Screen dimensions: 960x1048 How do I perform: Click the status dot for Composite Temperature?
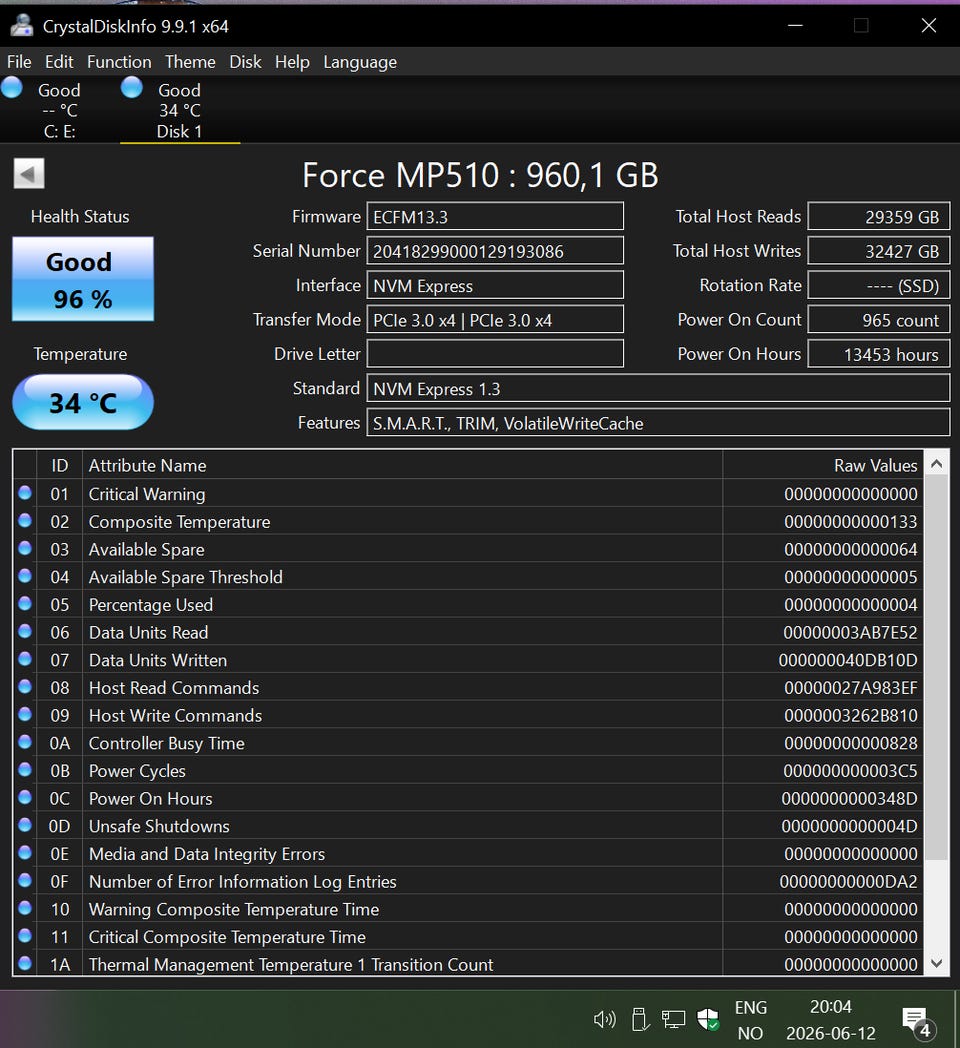(25, 521)
